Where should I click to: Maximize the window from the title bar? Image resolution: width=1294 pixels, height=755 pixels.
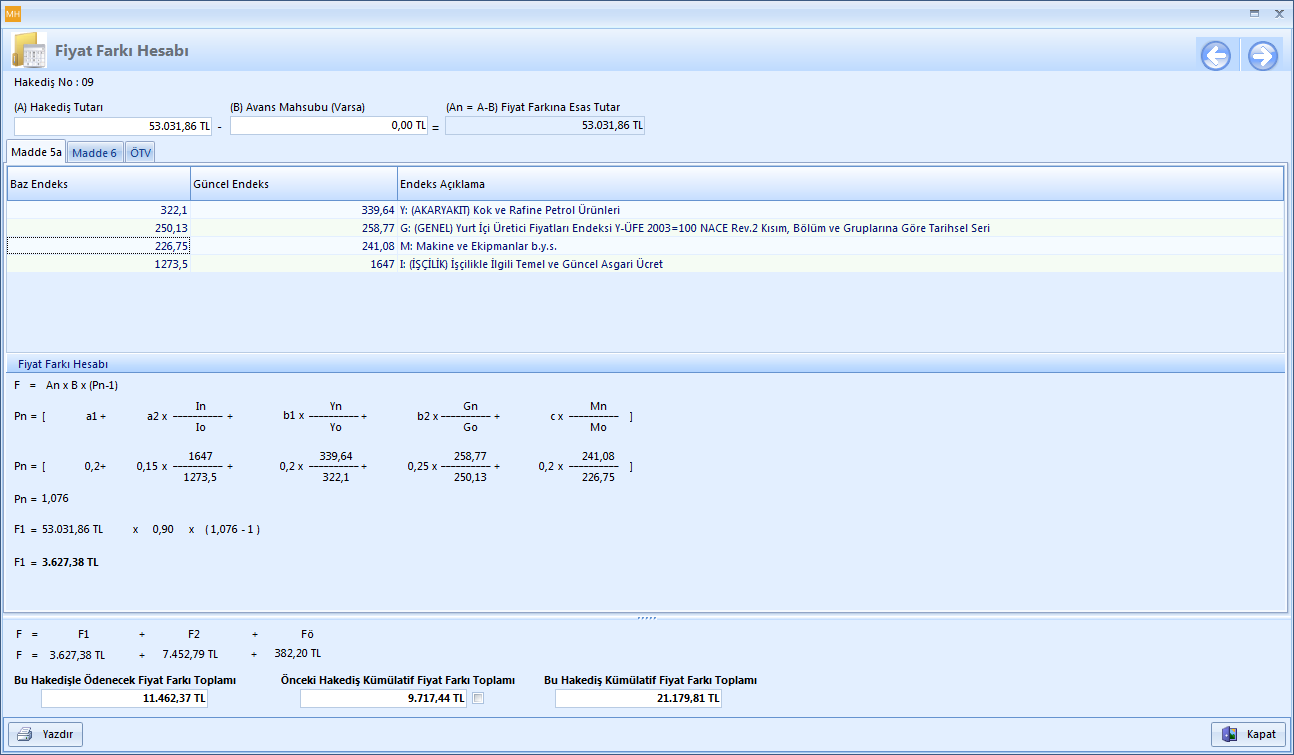tap(1254, 13)
